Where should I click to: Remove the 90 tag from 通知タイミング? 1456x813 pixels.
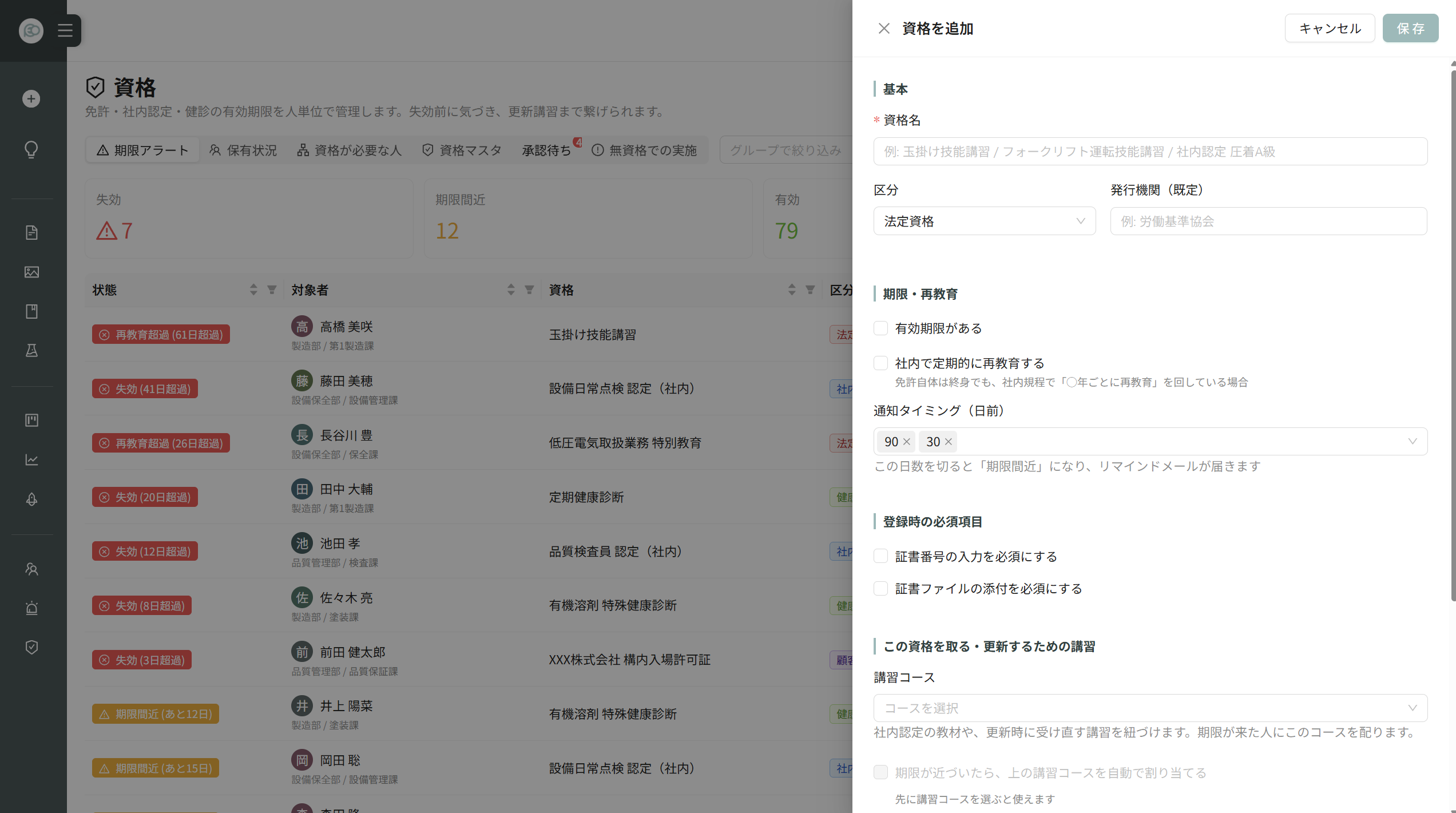coord(906,442)
